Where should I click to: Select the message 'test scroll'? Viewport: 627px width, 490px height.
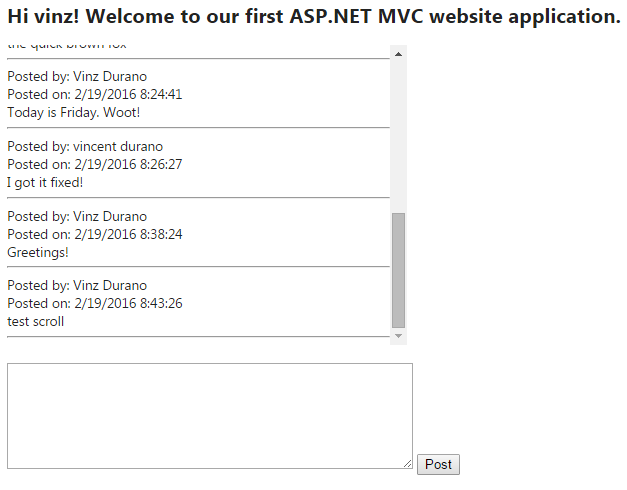click(36, 322)
